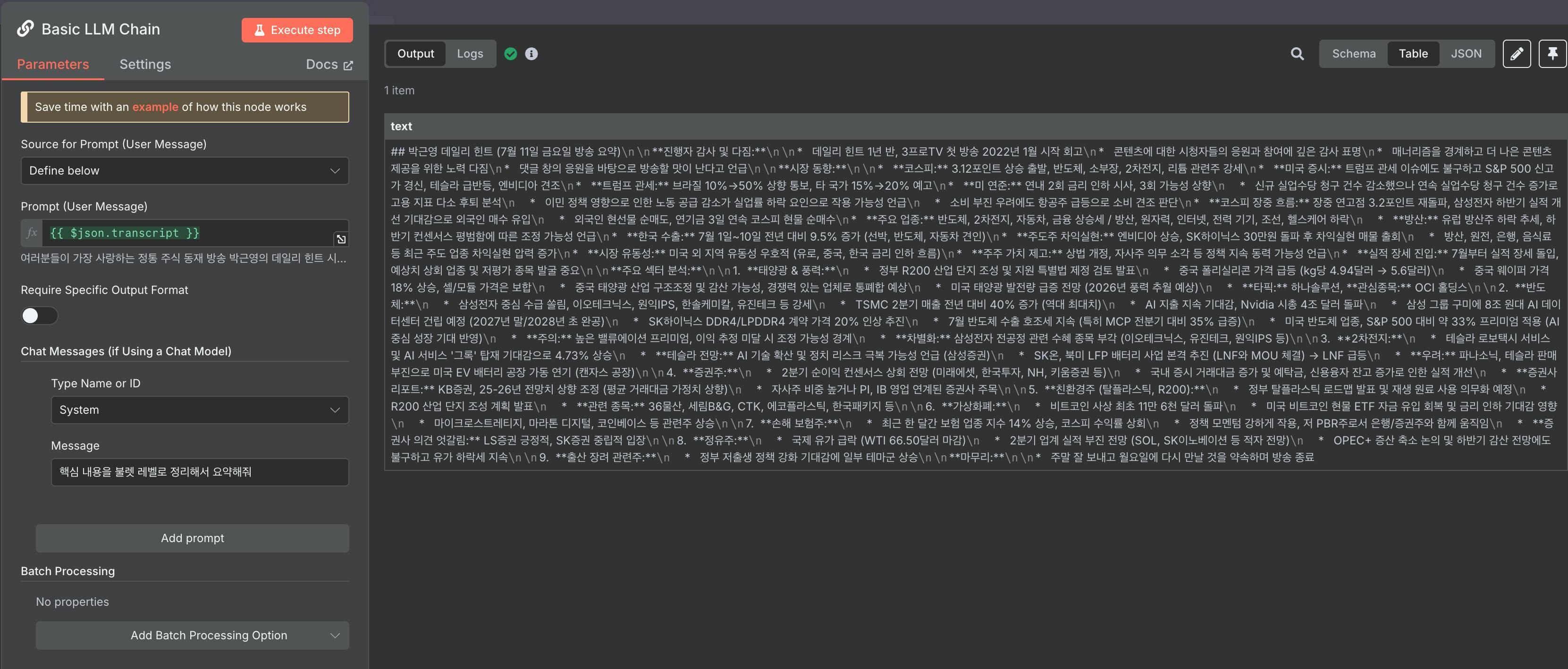
Task: Click the output text table cell
Action: (976, 304)
